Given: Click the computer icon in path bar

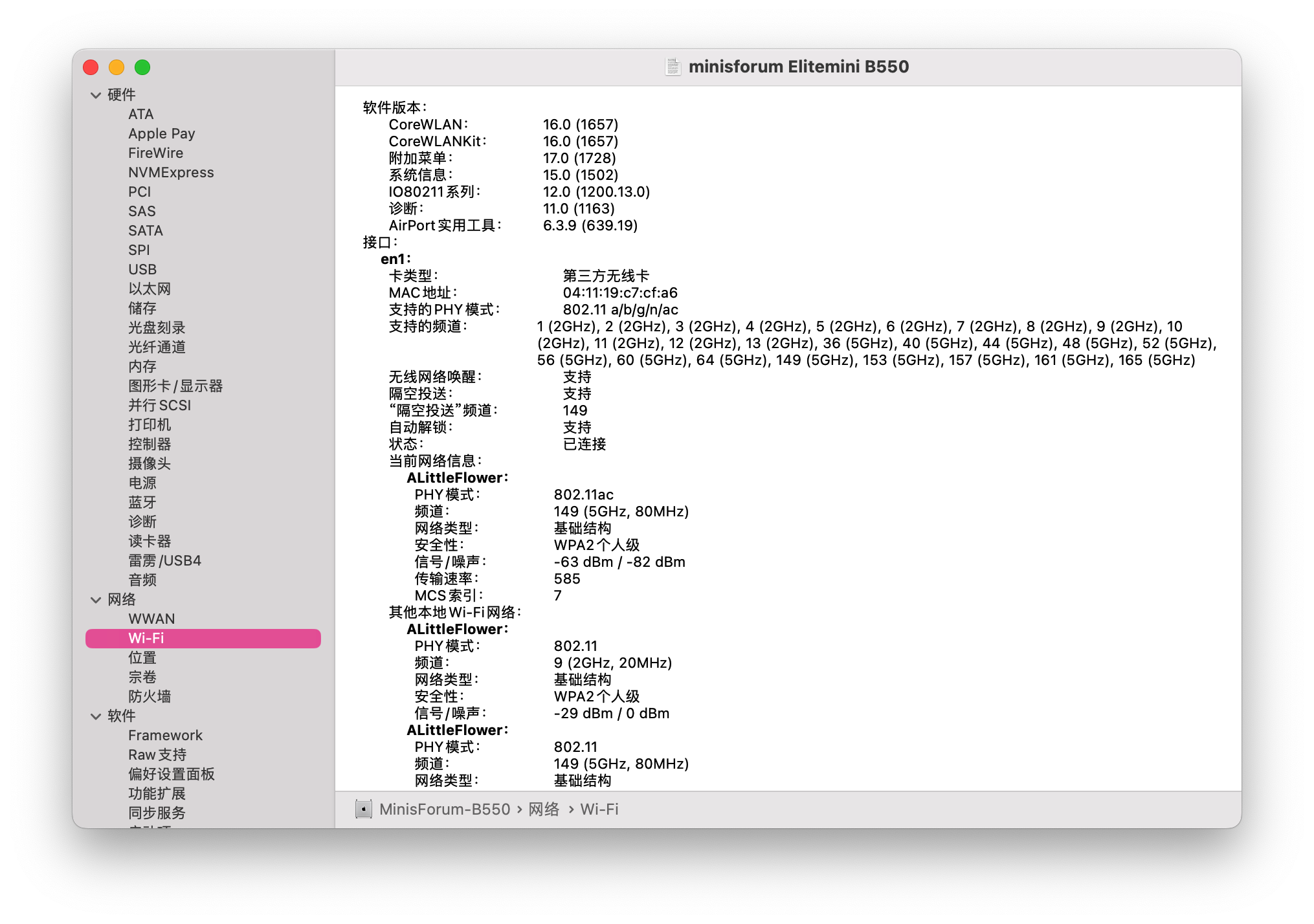Looking at the screenshot, I should coord(364,809).
